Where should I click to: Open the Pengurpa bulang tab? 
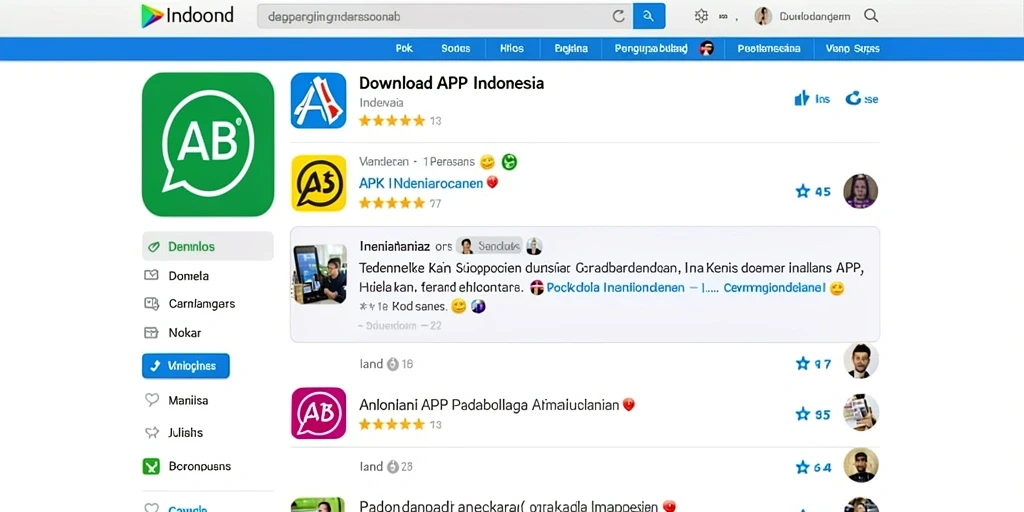click(651, 48)
